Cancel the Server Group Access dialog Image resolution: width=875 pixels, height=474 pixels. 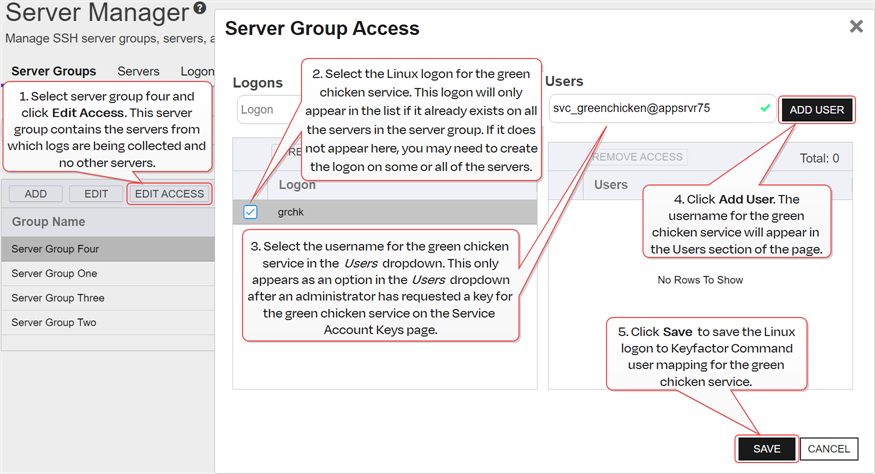(829, 449)
